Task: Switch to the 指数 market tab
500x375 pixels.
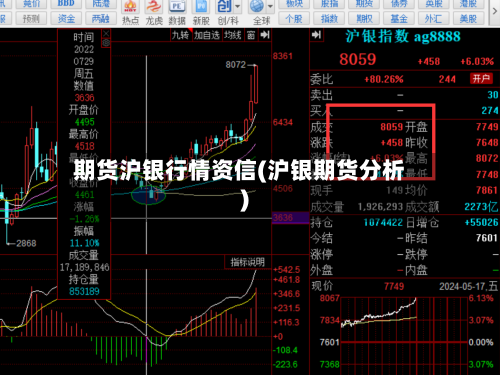Action: click(329, 19)
